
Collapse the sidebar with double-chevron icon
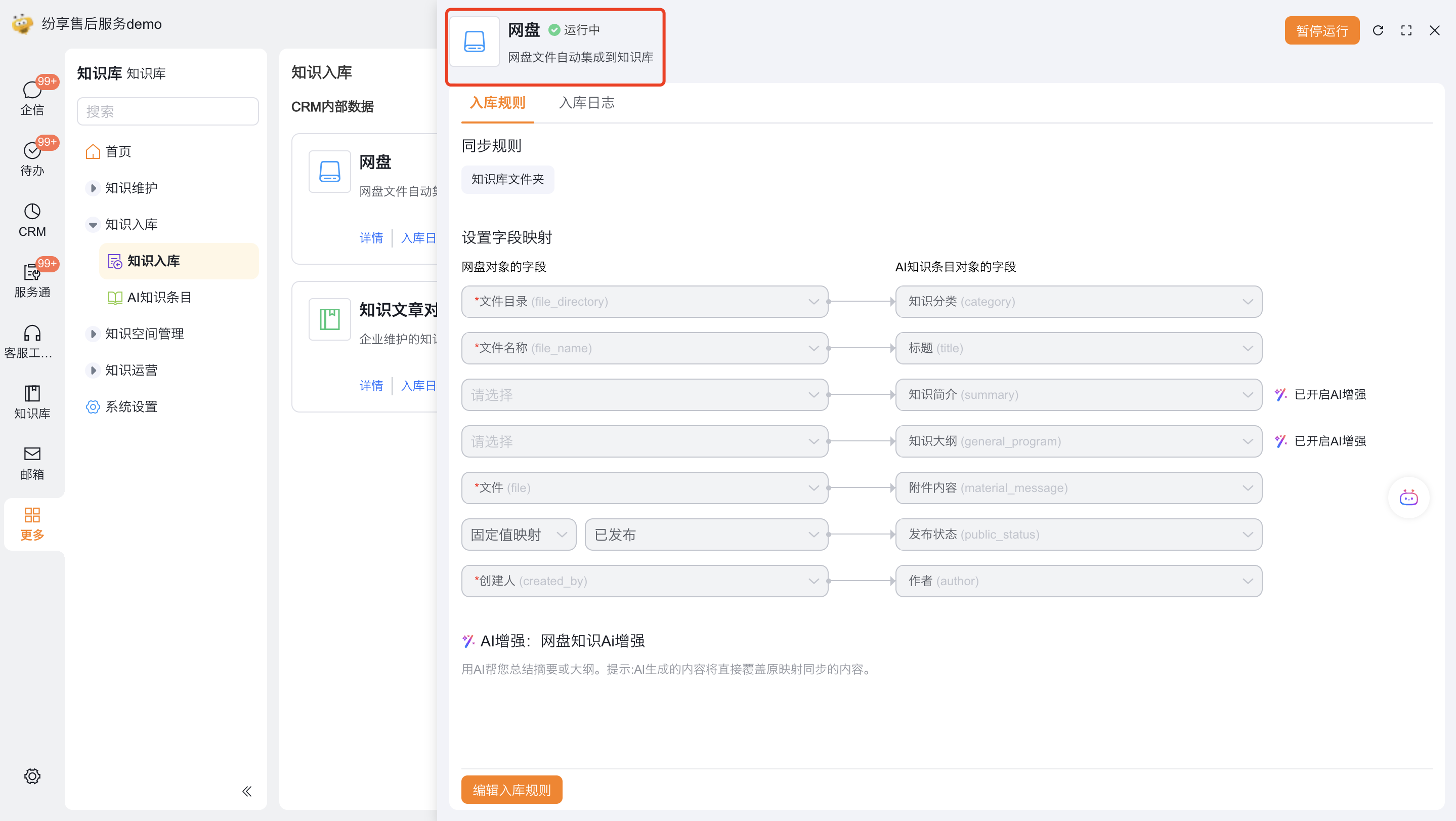click(247, 791)
